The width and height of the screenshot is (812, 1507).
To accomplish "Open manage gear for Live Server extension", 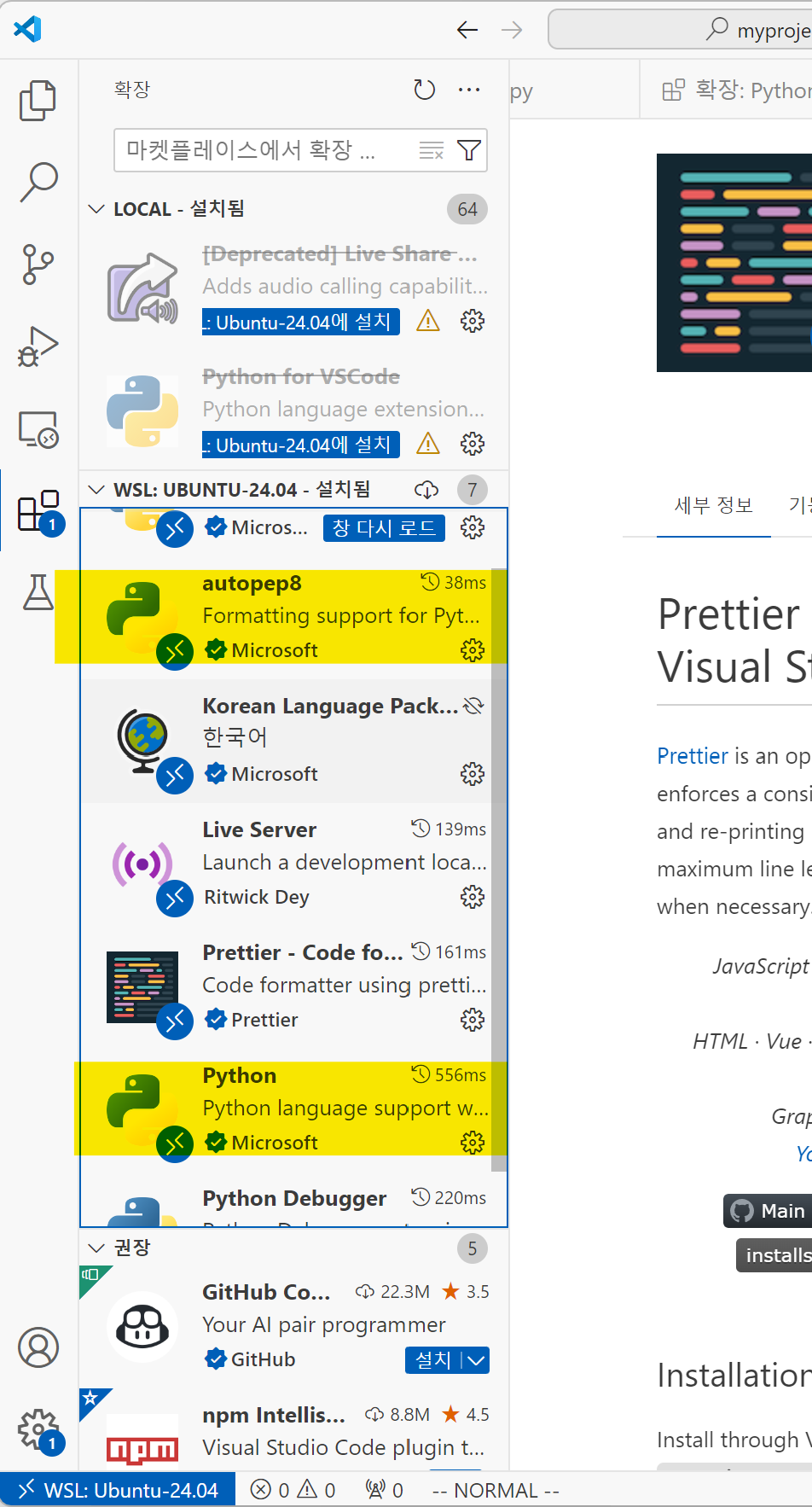I will tap(472, 897).
